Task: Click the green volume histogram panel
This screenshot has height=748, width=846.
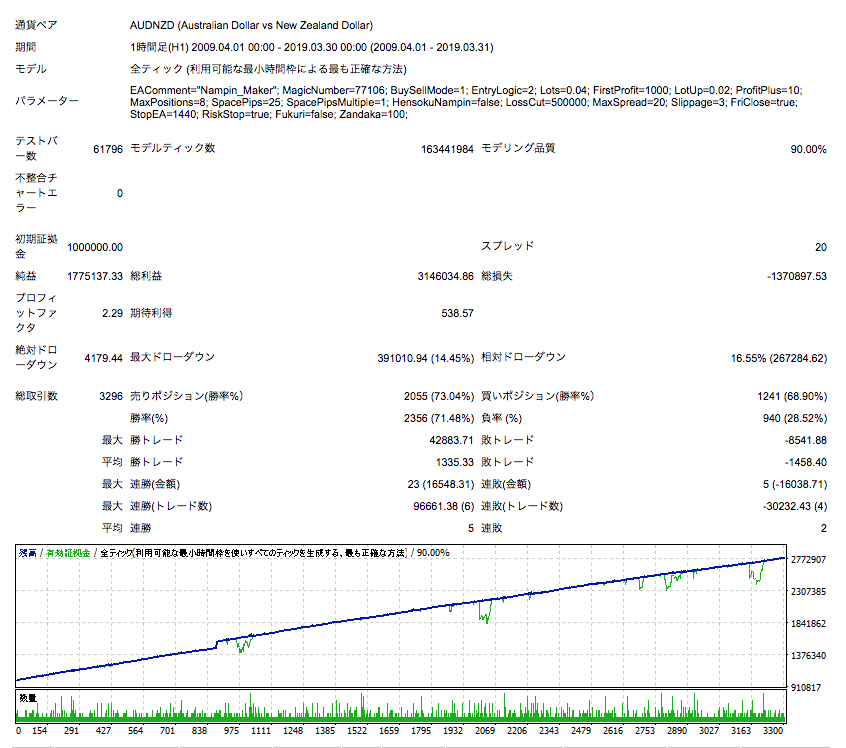Action: coord(401,706)
